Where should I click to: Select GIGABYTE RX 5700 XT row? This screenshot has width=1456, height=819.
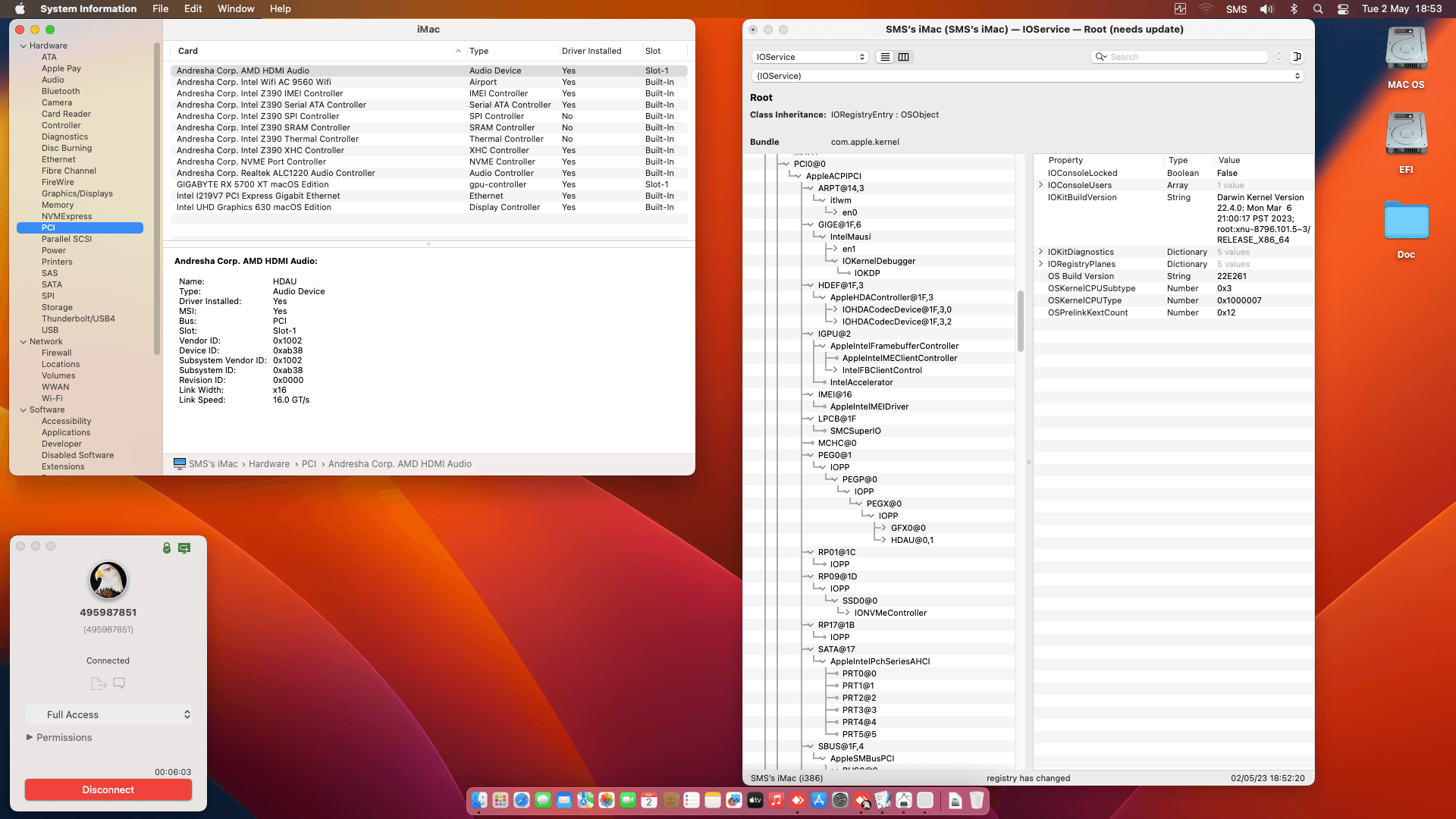click(429, 184)
